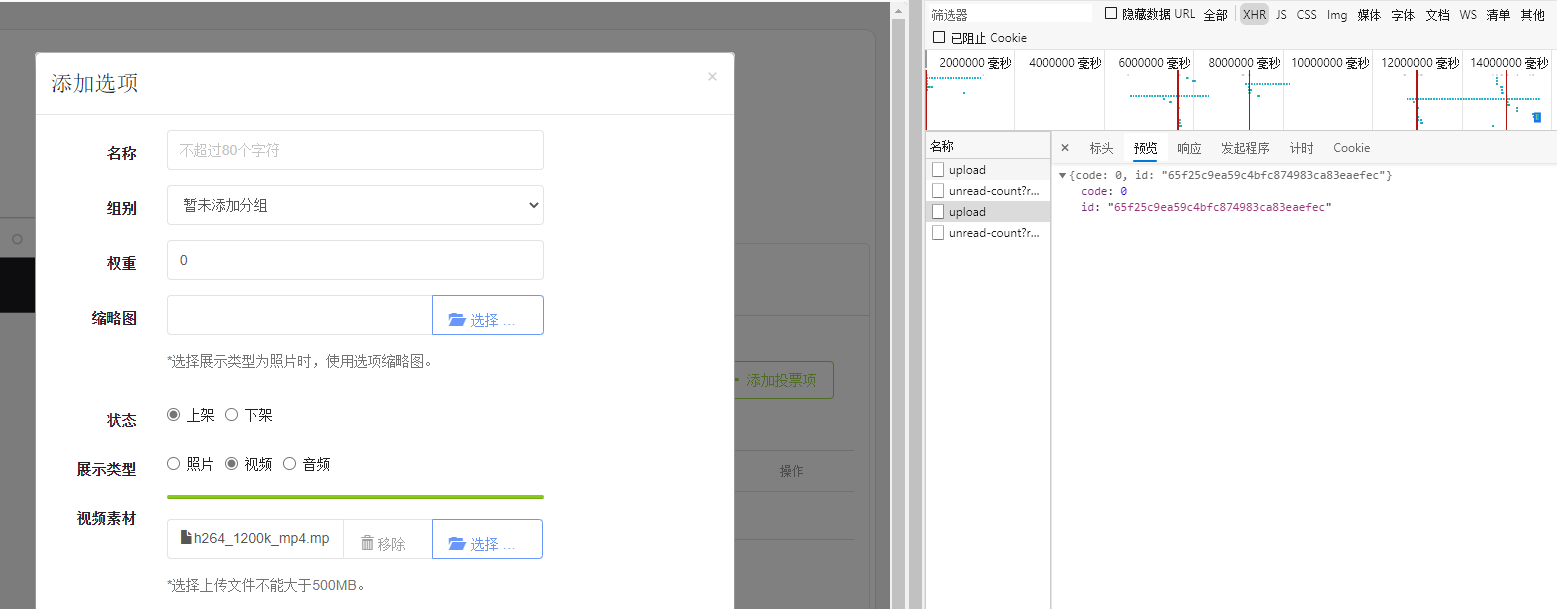Click folder icon to select 缩略图 file
This screenshot has width=1557, height=609.
tap(457, 320)
